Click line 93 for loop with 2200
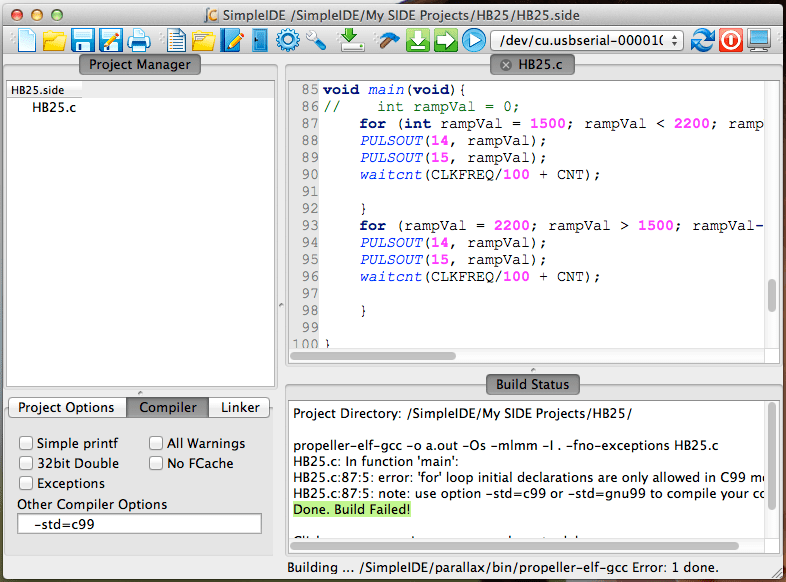The width and height of the screenshot is (786, 582). 561,226
